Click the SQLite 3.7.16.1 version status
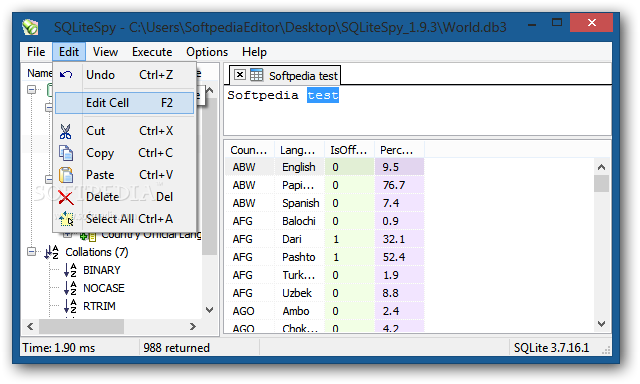Image resolution: width=640 pixels, height=384 pixels. click(551, 348)
